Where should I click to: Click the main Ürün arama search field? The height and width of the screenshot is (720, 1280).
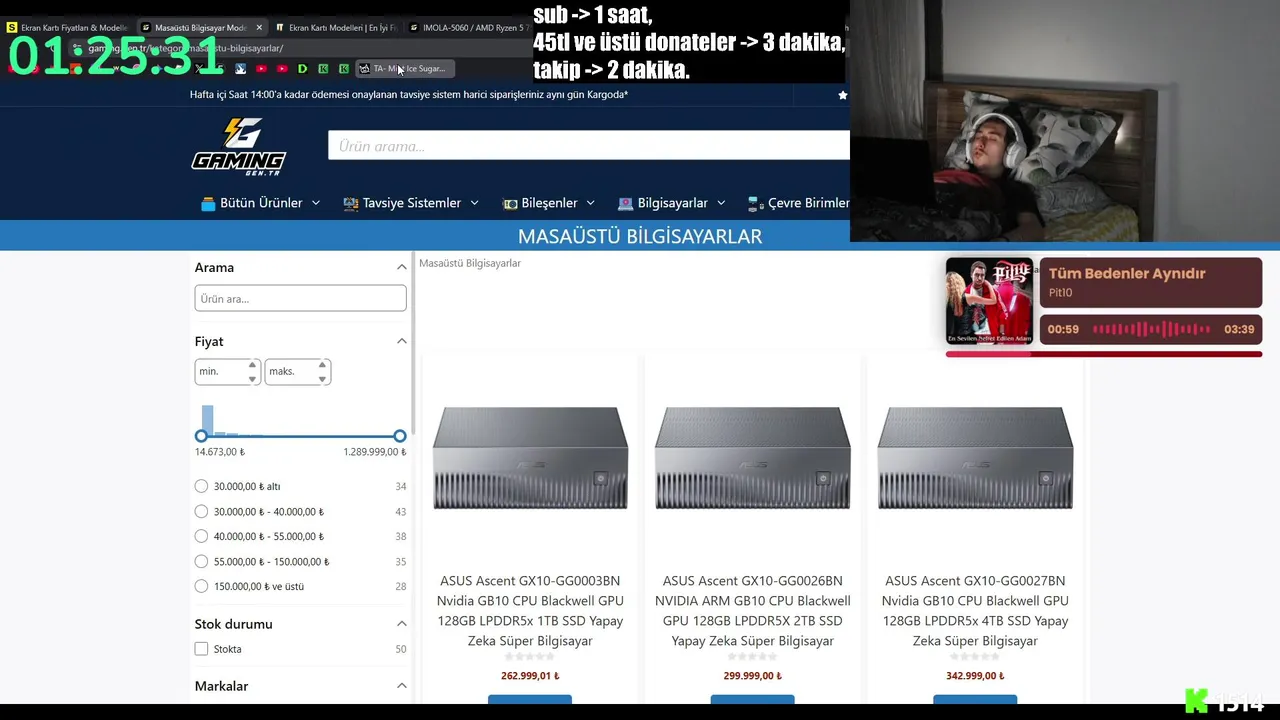click(x=589, y=146)
